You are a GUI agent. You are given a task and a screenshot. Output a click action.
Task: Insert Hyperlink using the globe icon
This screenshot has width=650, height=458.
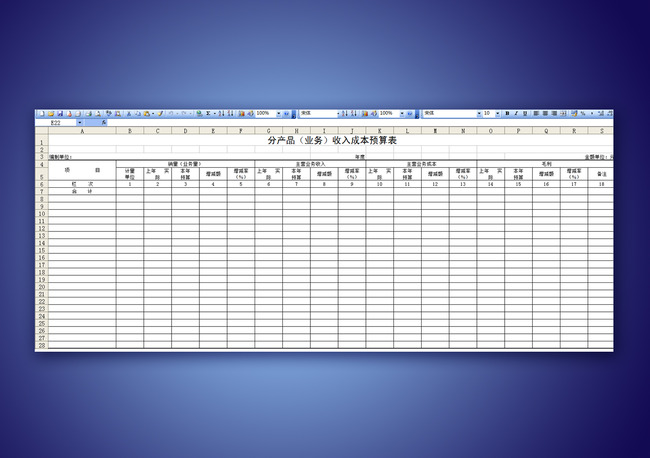(199, 114)
